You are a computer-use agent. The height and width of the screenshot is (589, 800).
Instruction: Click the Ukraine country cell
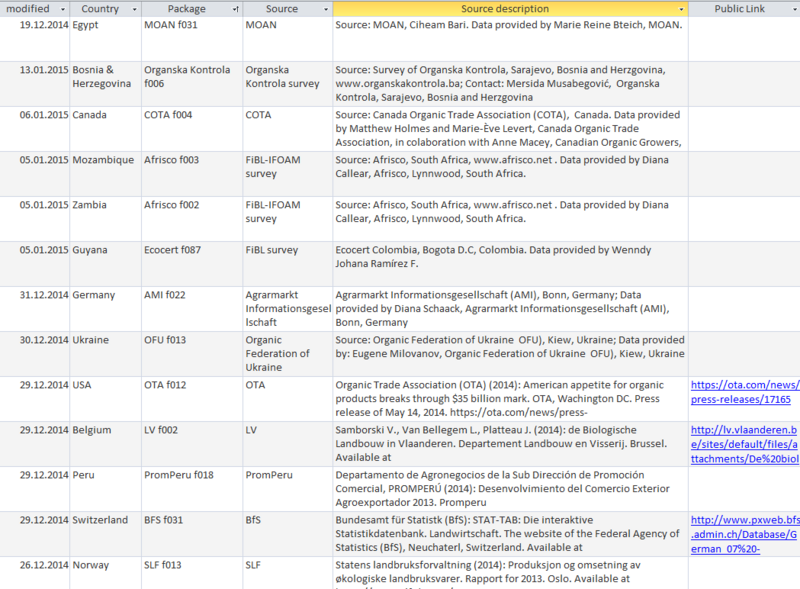(x=105, y=354)
